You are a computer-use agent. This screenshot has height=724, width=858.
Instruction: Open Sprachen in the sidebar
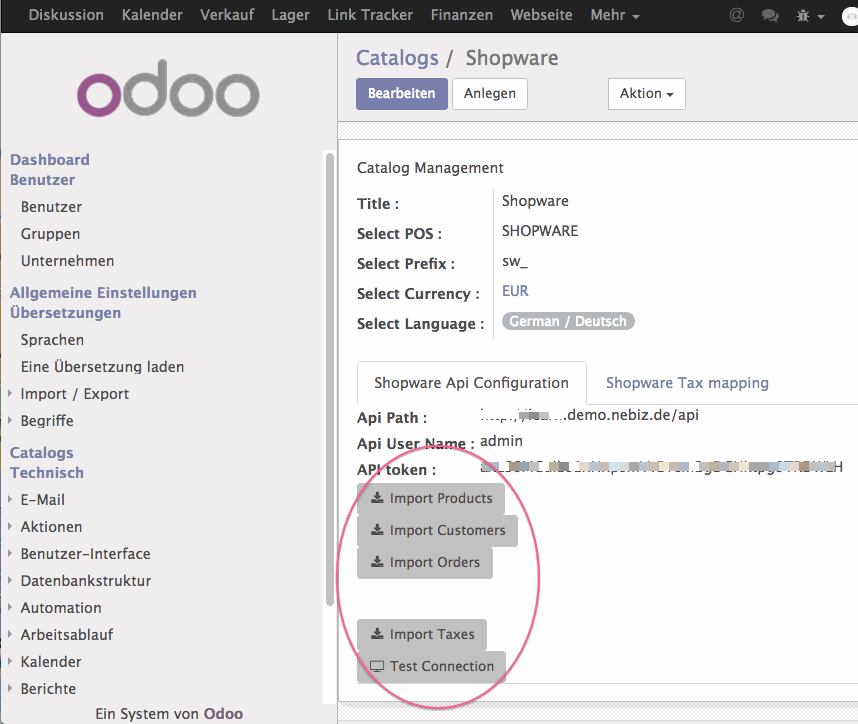point(52,340)
